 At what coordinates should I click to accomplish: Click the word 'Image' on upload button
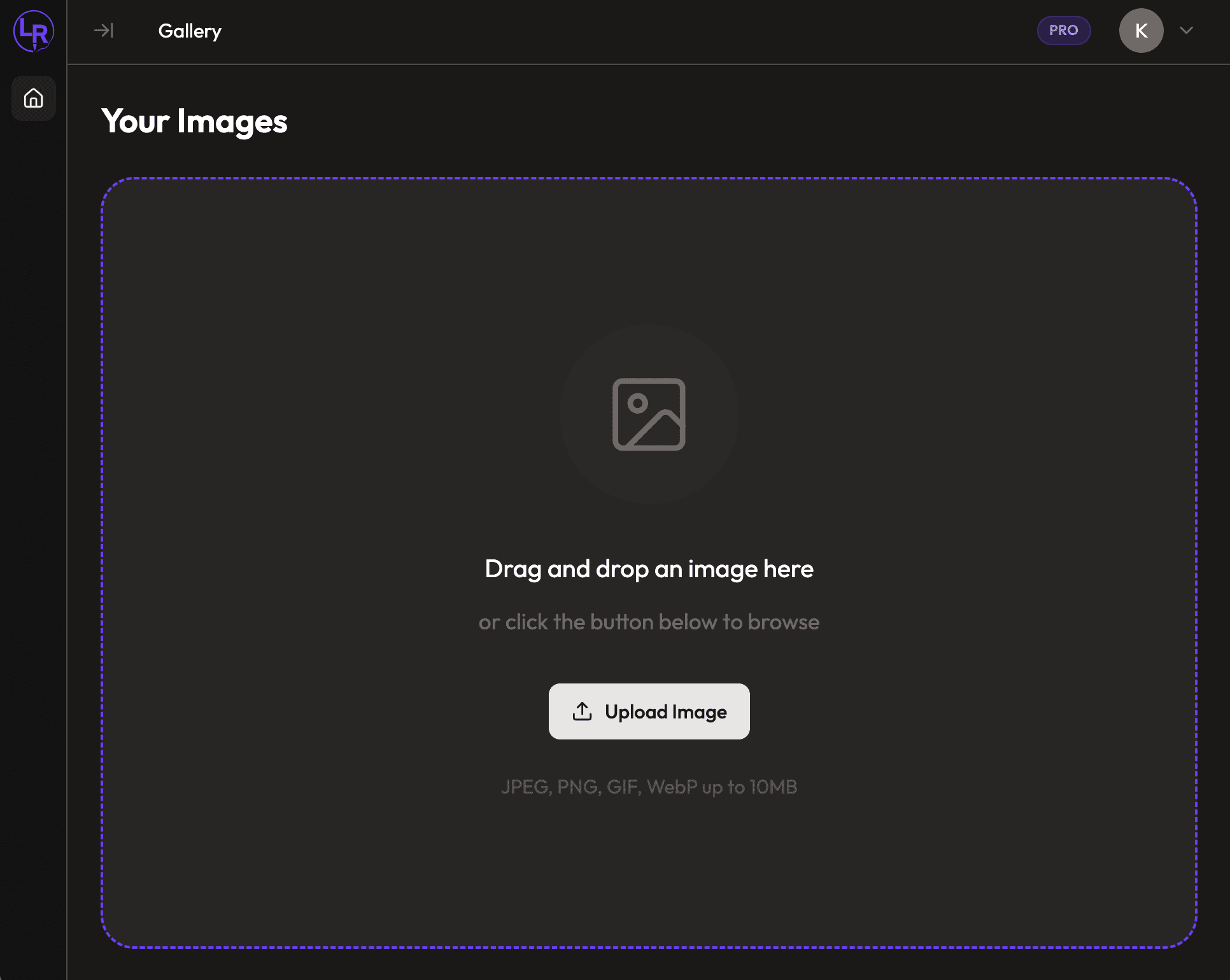tap(699, 711)
